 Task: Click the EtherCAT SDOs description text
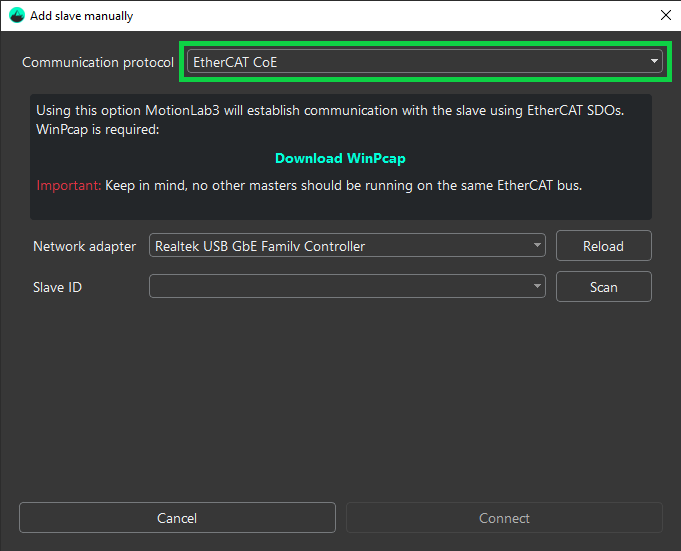[x=330, y=110]
